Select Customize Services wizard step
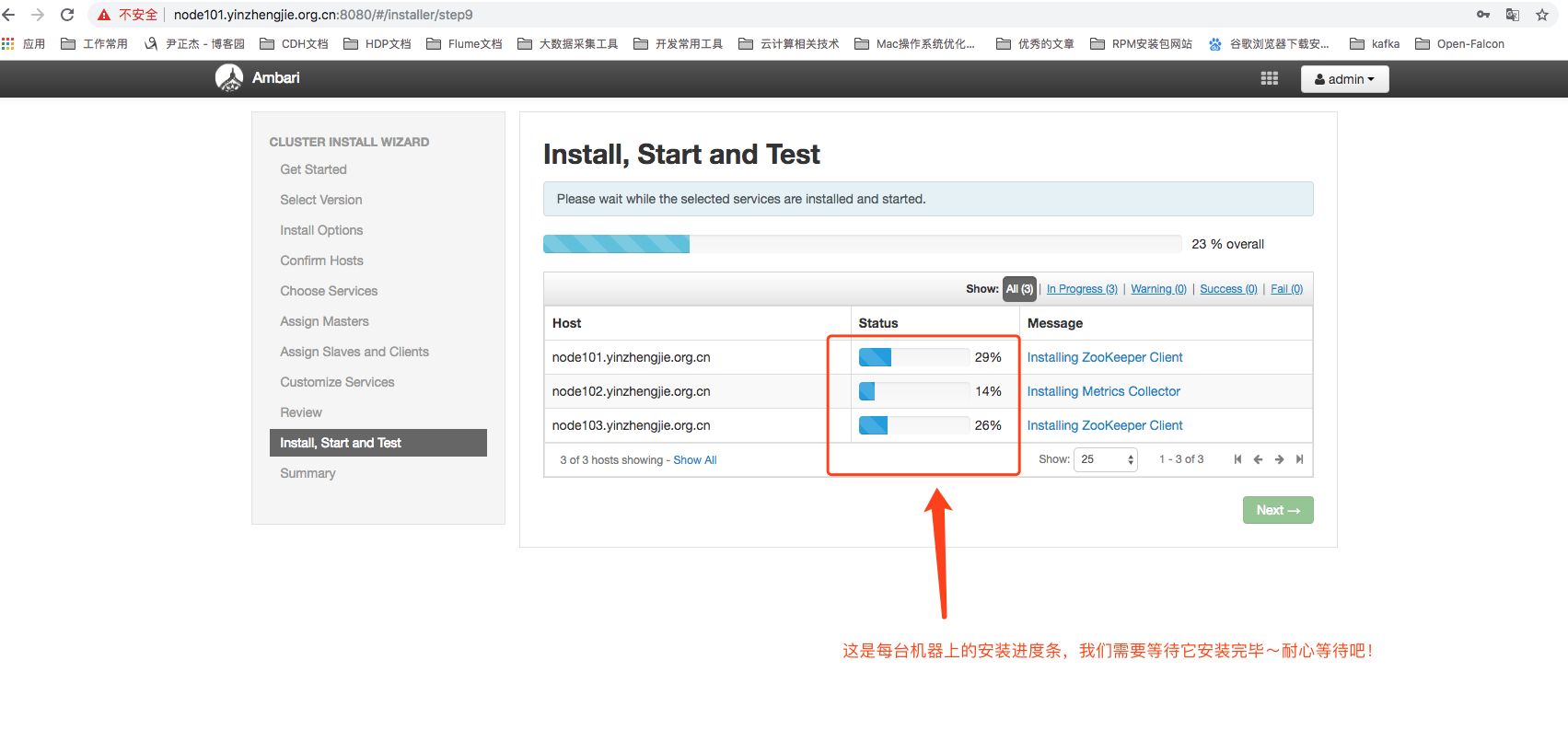 [x=337, y=382]
